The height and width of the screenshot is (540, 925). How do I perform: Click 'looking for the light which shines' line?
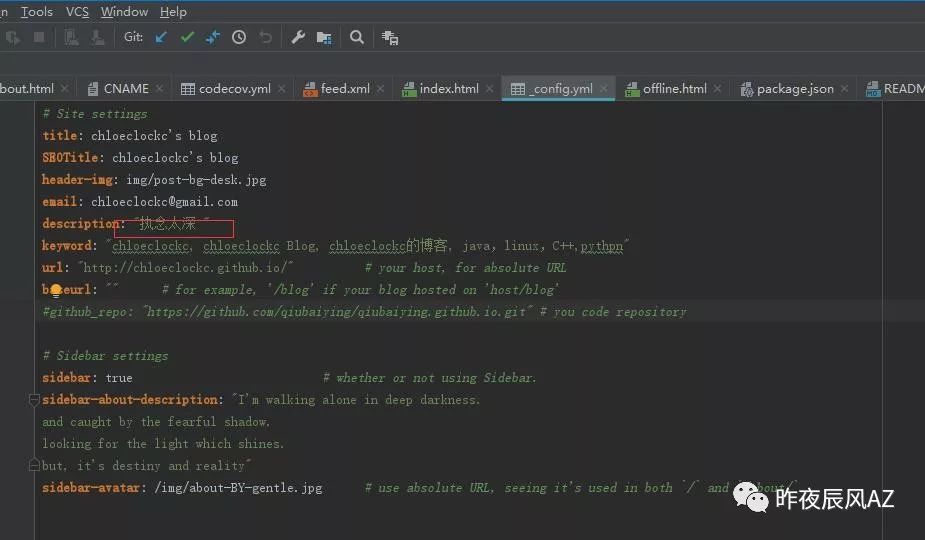click(163, 444)
